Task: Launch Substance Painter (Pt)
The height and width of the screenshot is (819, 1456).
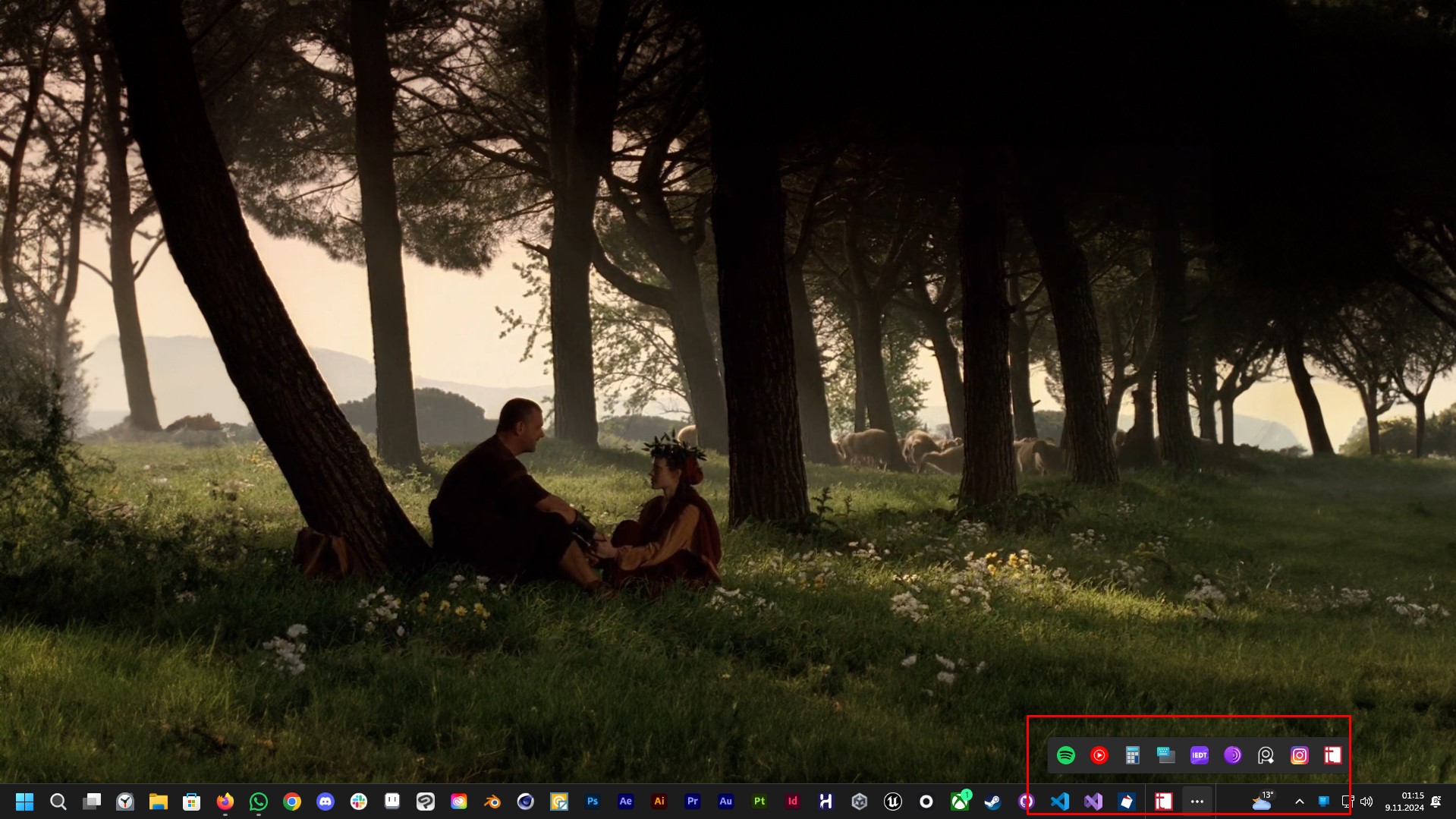Action: click(759, 802)
